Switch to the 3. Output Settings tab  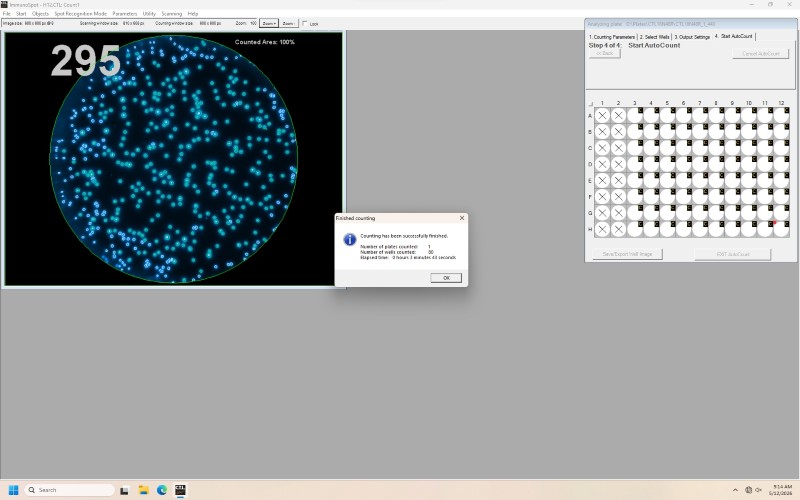point(692,37)
